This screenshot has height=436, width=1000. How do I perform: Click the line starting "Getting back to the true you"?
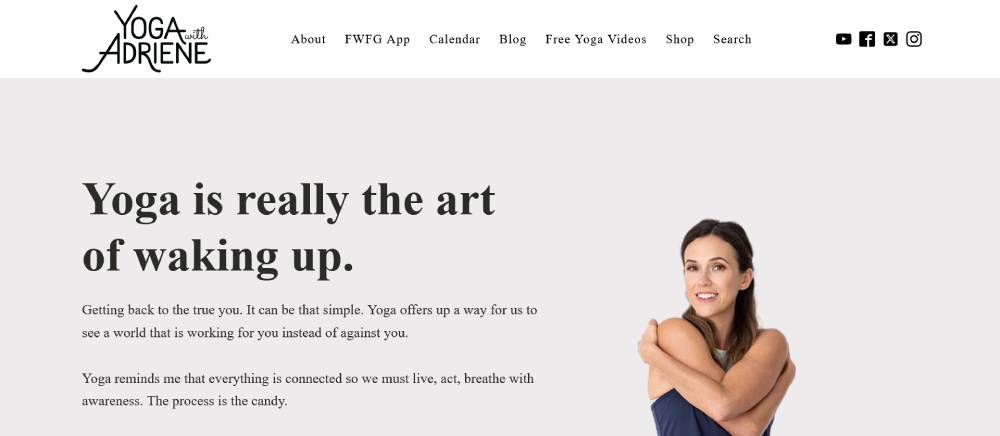[x=309, y=310]
